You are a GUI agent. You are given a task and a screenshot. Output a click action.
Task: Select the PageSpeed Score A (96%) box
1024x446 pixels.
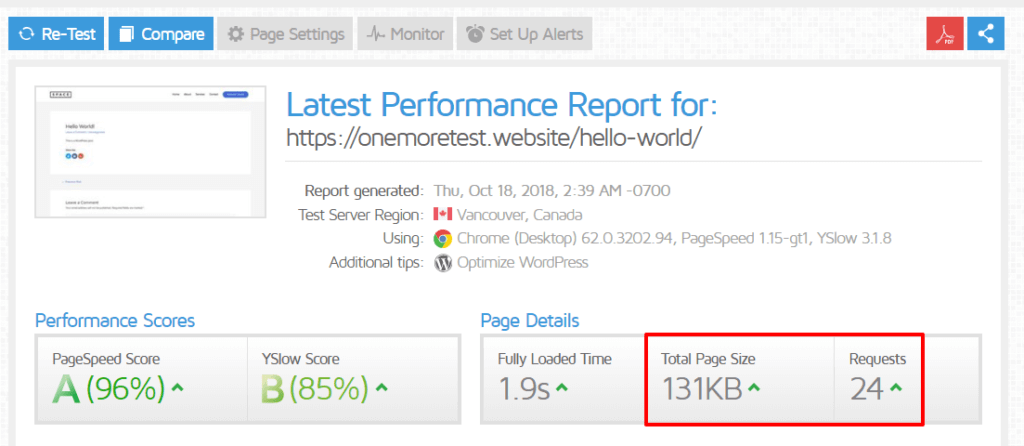pos(142,379)
